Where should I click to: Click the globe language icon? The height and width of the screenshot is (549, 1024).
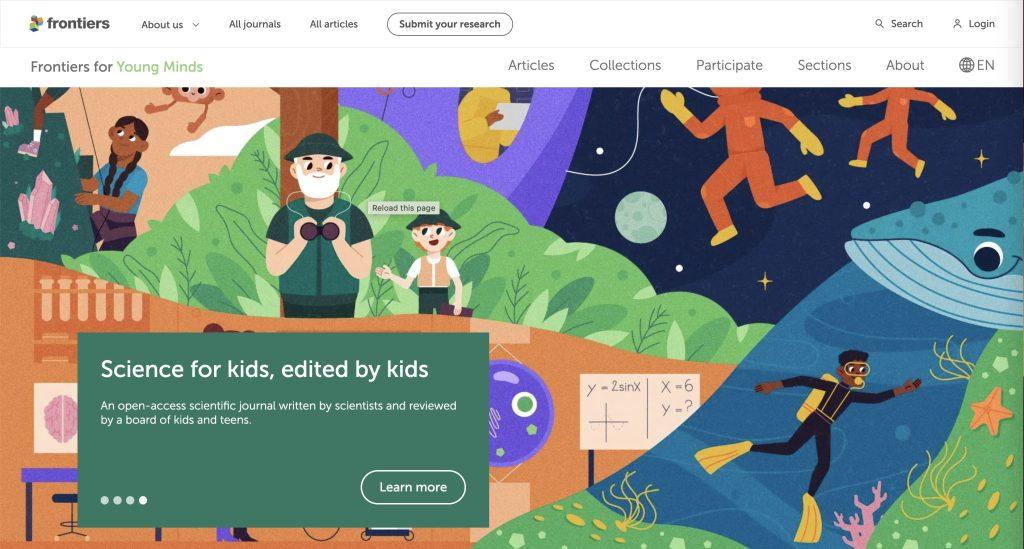(x=967, y=65)
